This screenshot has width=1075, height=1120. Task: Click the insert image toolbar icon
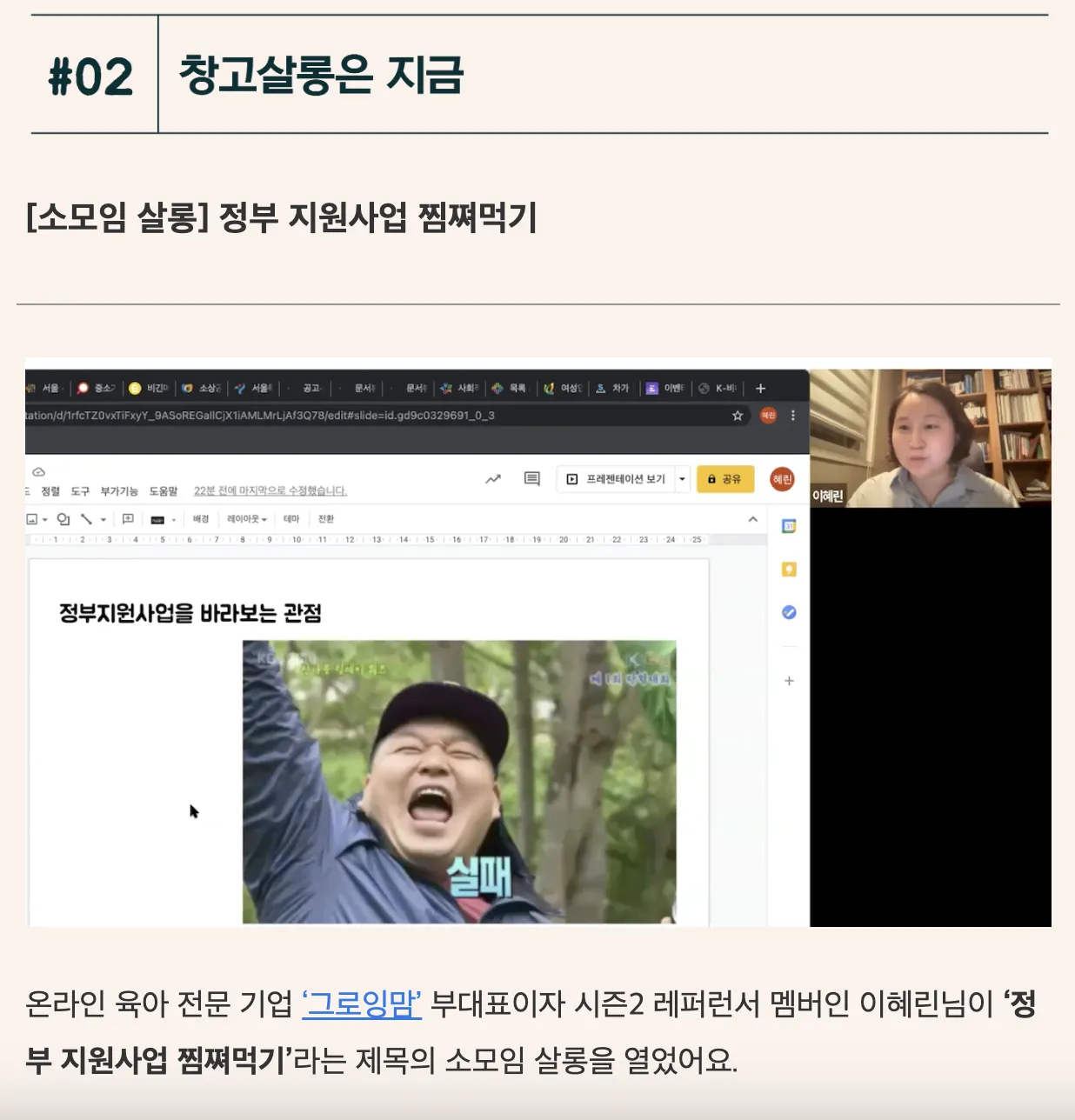pyautogui.click(x=32, y=519)
